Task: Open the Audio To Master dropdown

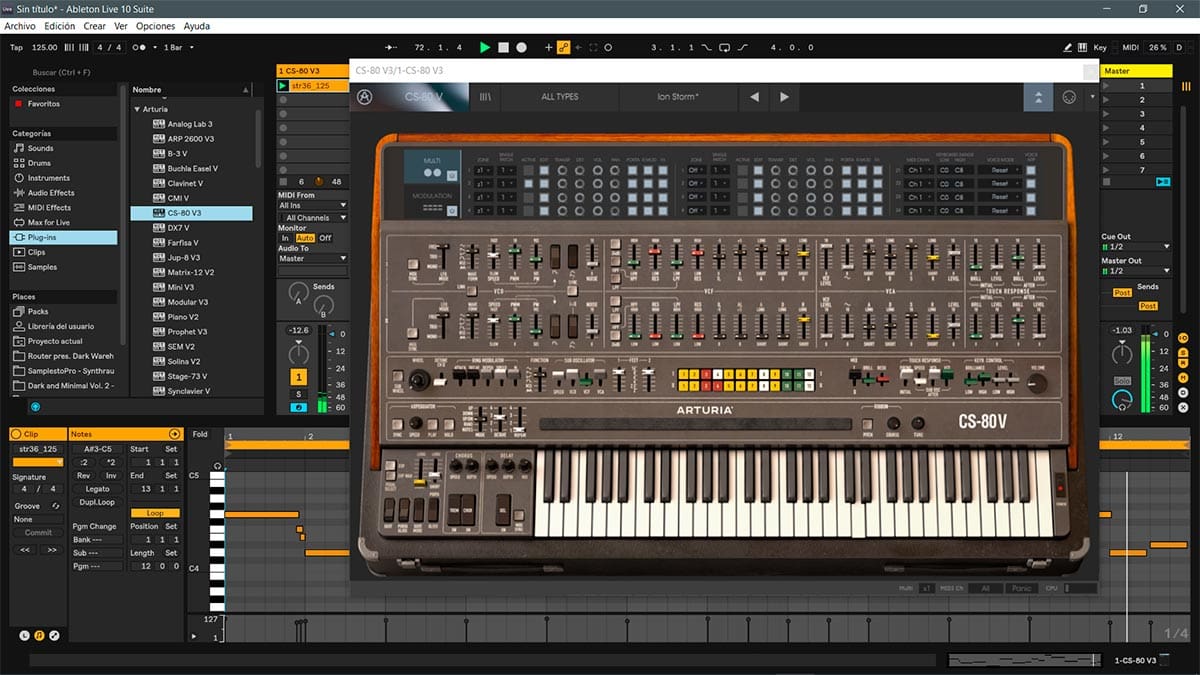Action: pos(312,258)
